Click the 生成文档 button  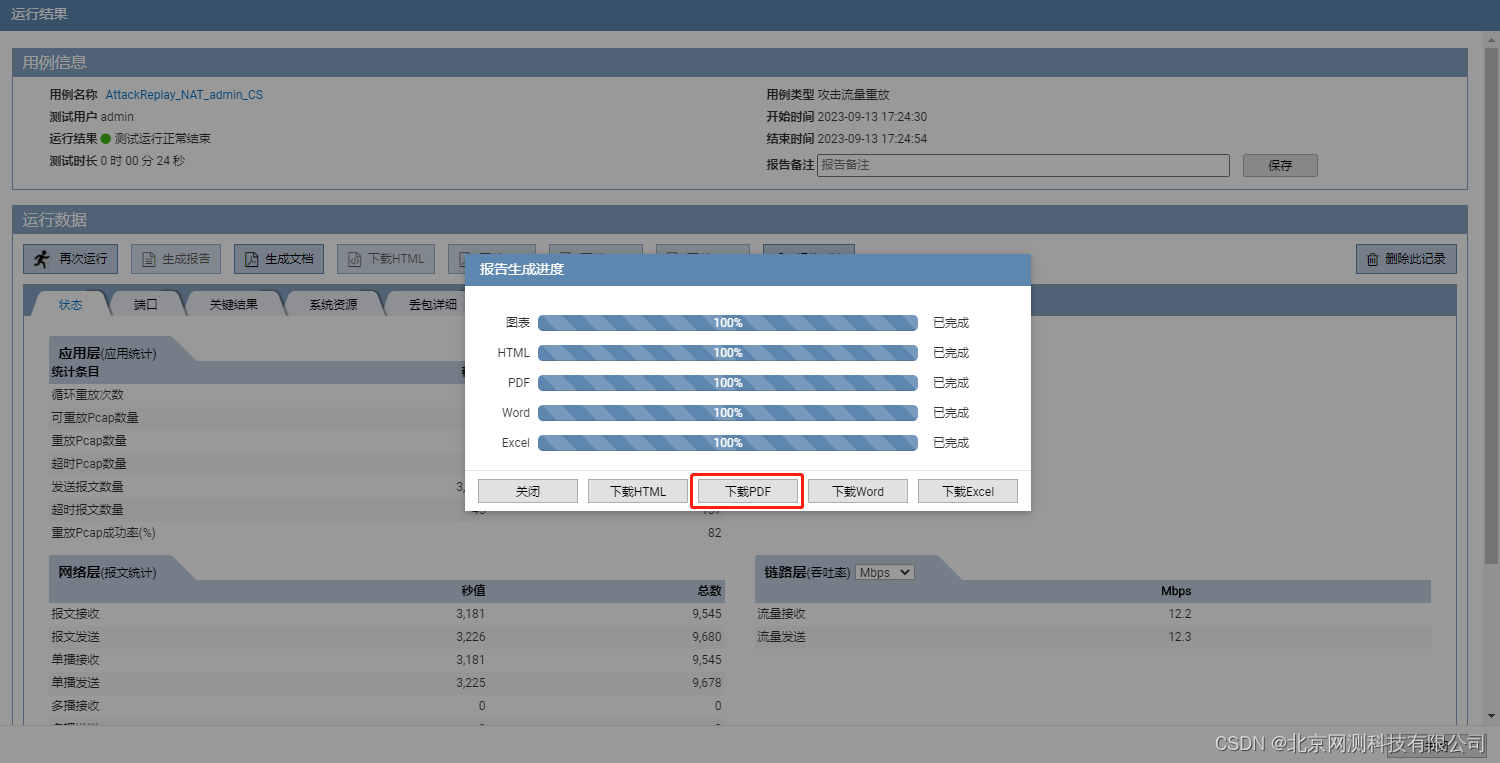[279, 259]
